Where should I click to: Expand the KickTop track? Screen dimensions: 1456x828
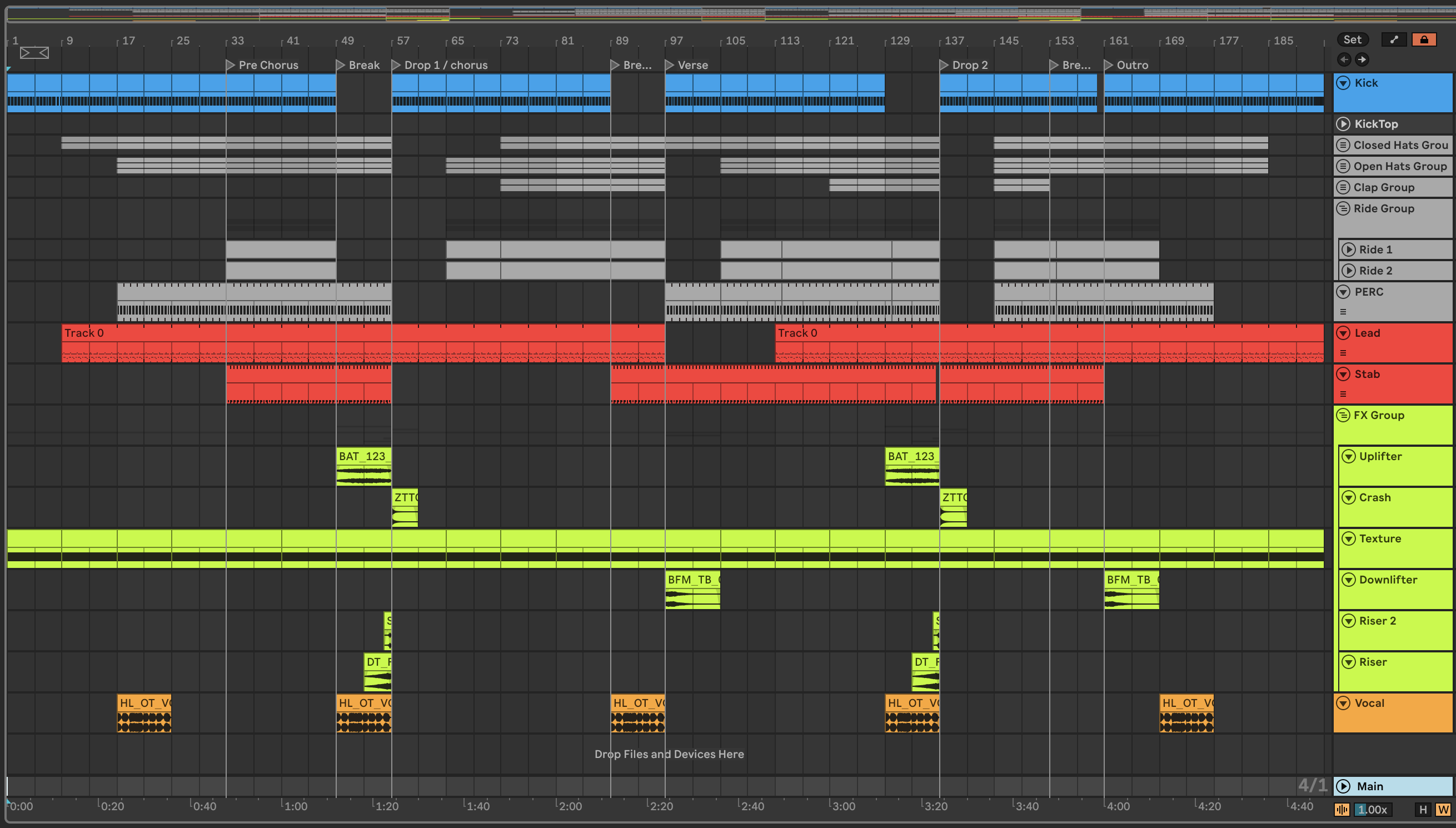coord(1343,124)
